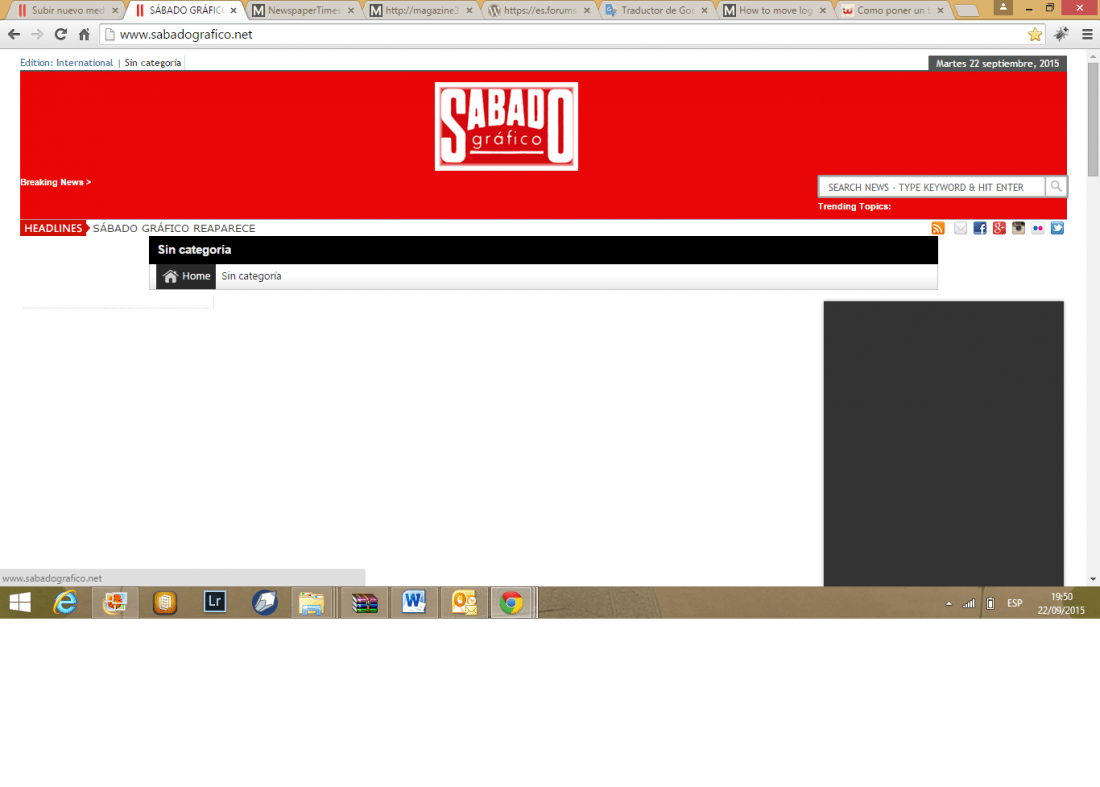
Task: Click the Breaking News > label
Action: (55, 182)
